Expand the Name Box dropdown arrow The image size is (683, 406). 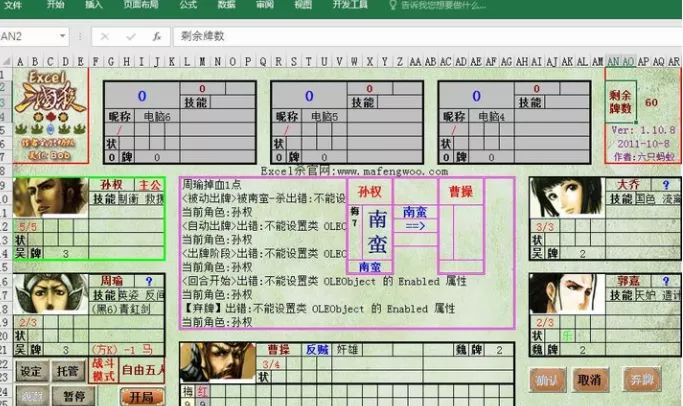coord(63,36)
